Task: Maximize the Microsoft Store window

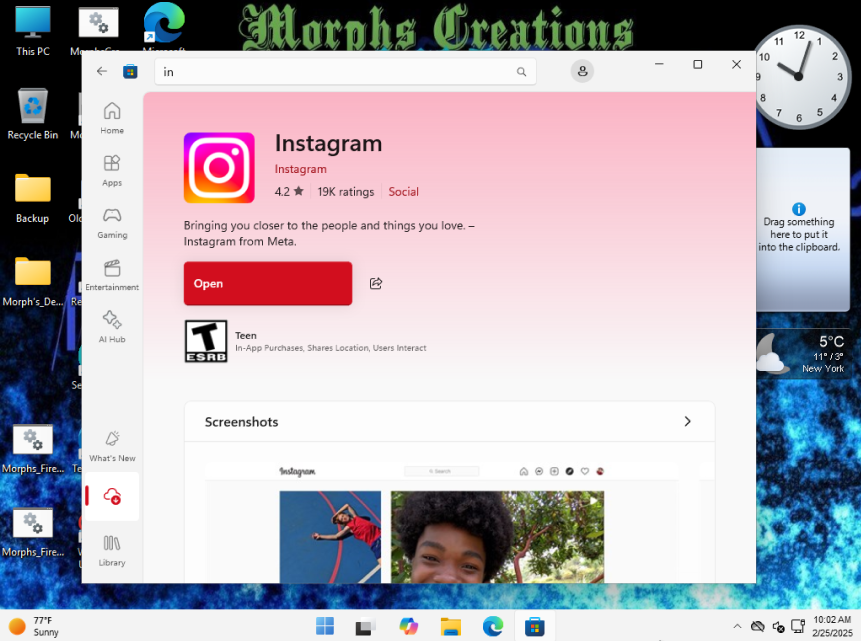Action: (x=698, y=64)
